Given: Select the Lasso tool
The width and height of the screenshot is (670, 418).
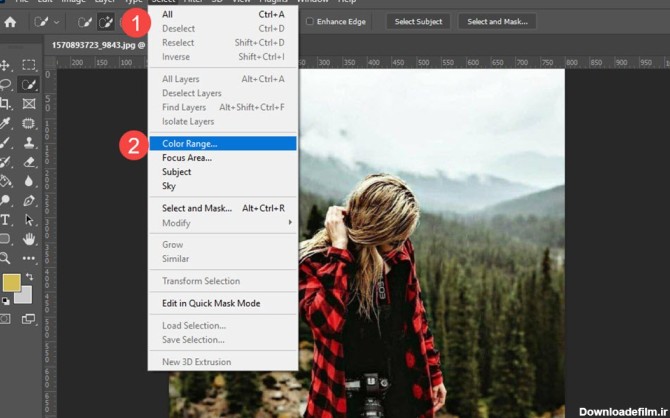Looking at the screenshot, I should (5, 84).
